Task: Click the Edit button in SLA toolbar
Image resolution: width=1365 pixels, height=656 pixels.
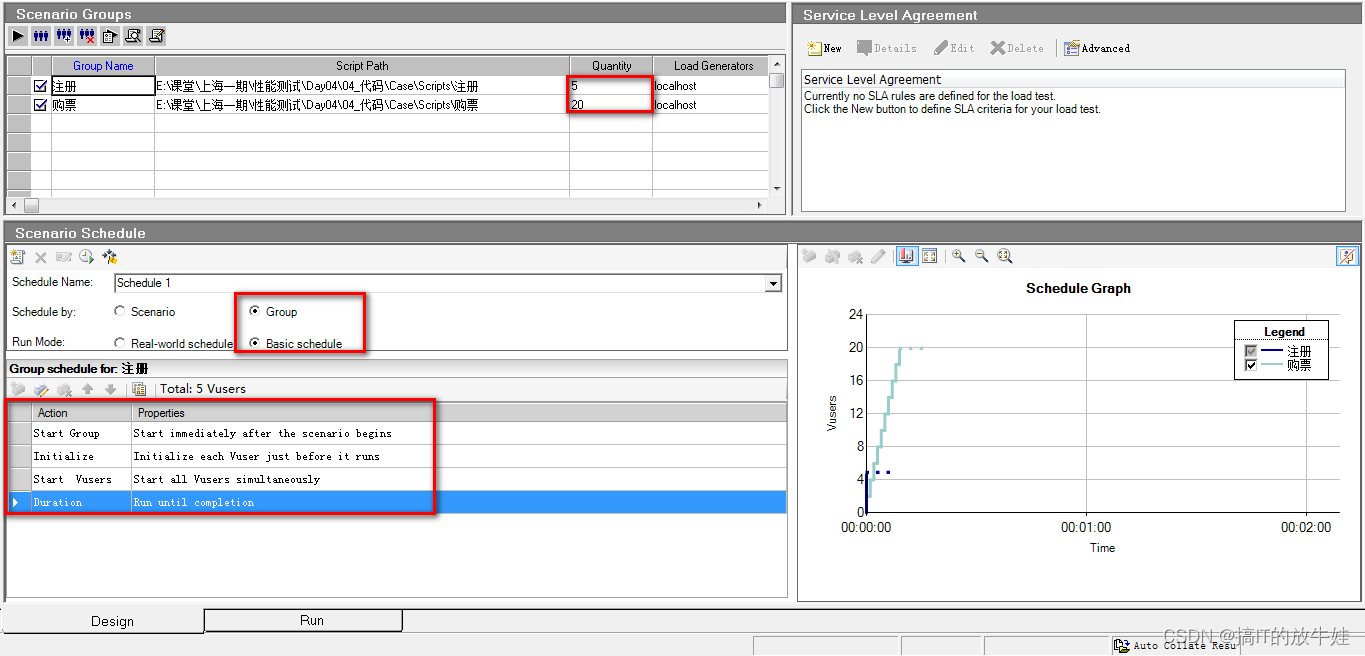Action: (x=954, y=48)
